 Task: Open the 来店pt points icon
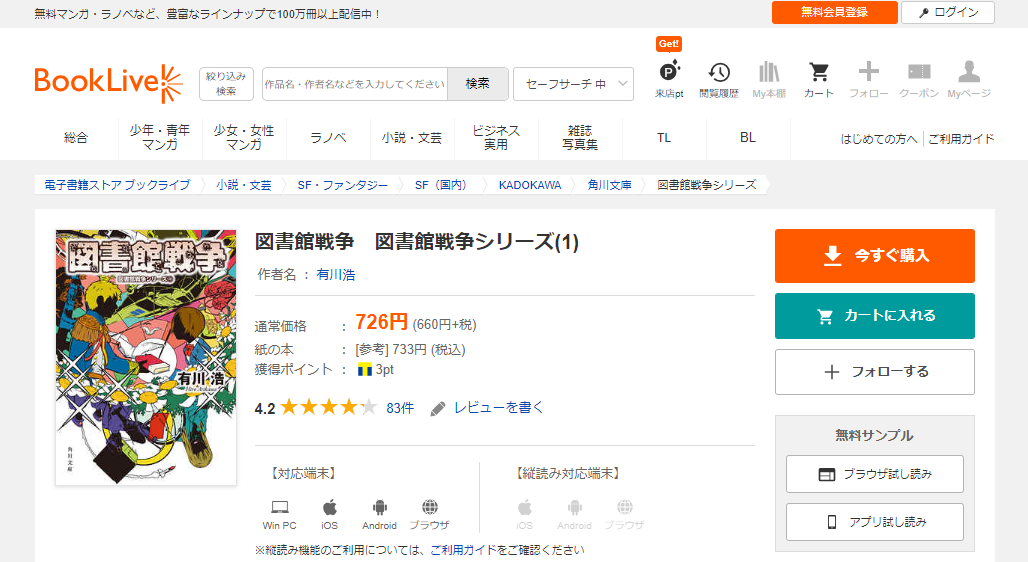(669, 79)
